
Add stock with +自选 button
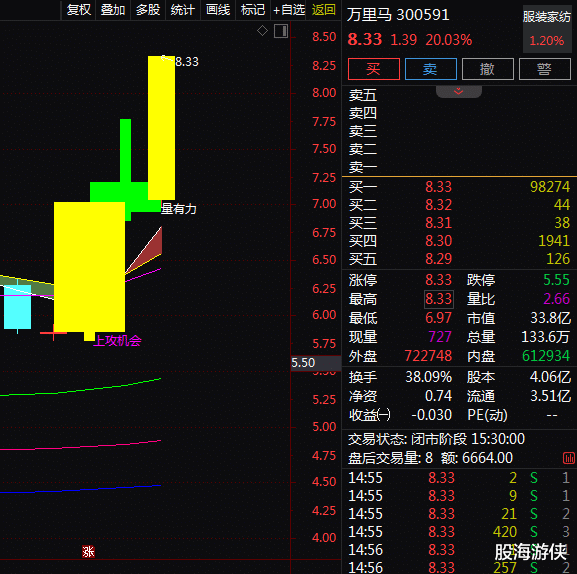pyautogui.click(x=289, y=10)
